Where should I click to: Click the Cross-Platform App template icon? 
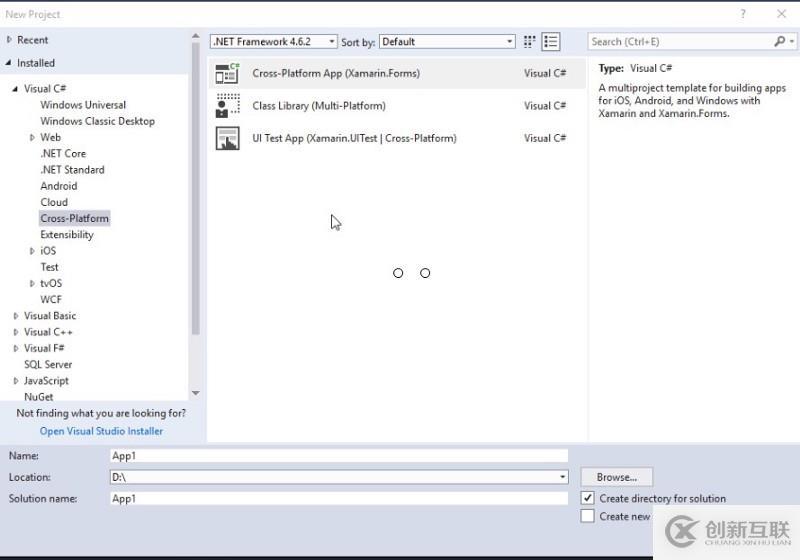[227, 73]
